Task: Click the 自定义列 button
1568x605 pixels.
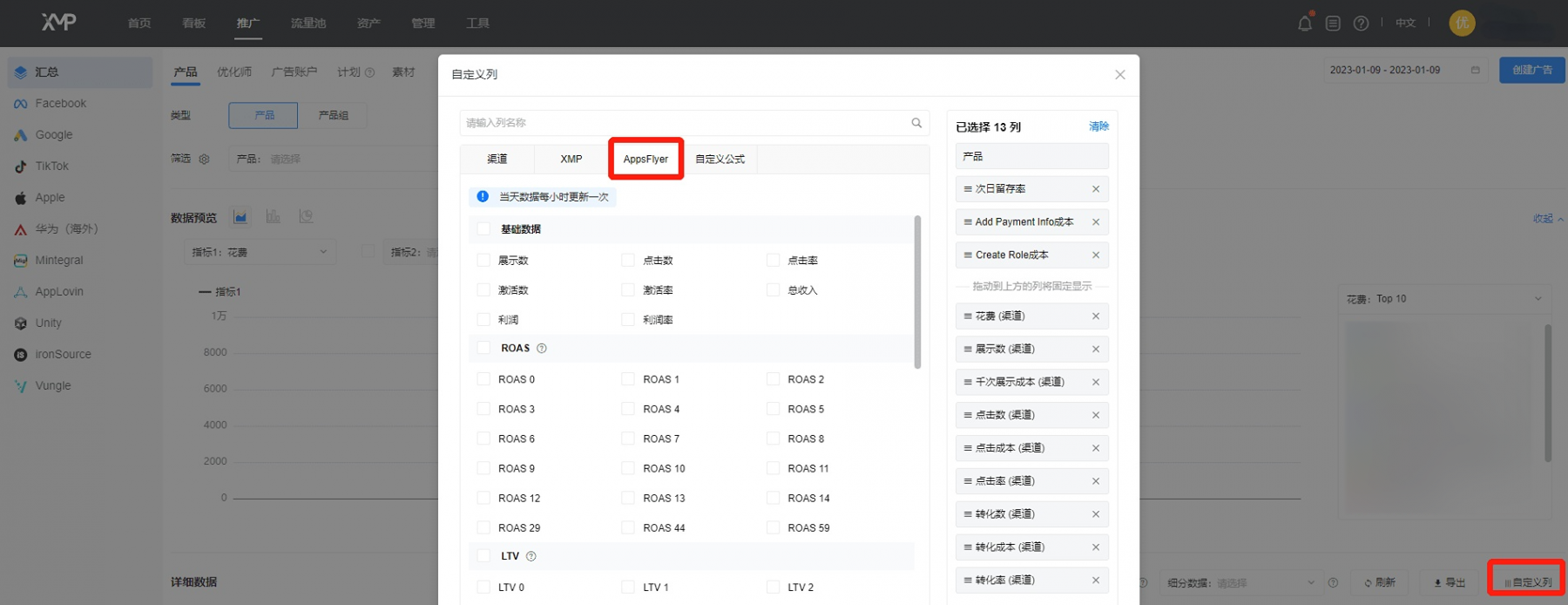Action: [x=1526, y=582]
